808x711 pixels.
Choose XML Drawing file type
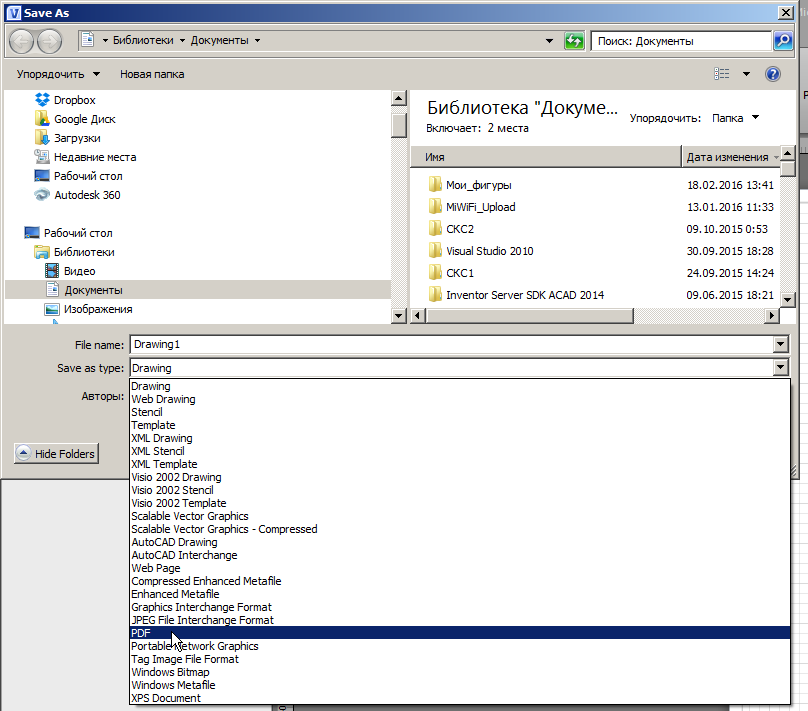(x=460, y=438)
